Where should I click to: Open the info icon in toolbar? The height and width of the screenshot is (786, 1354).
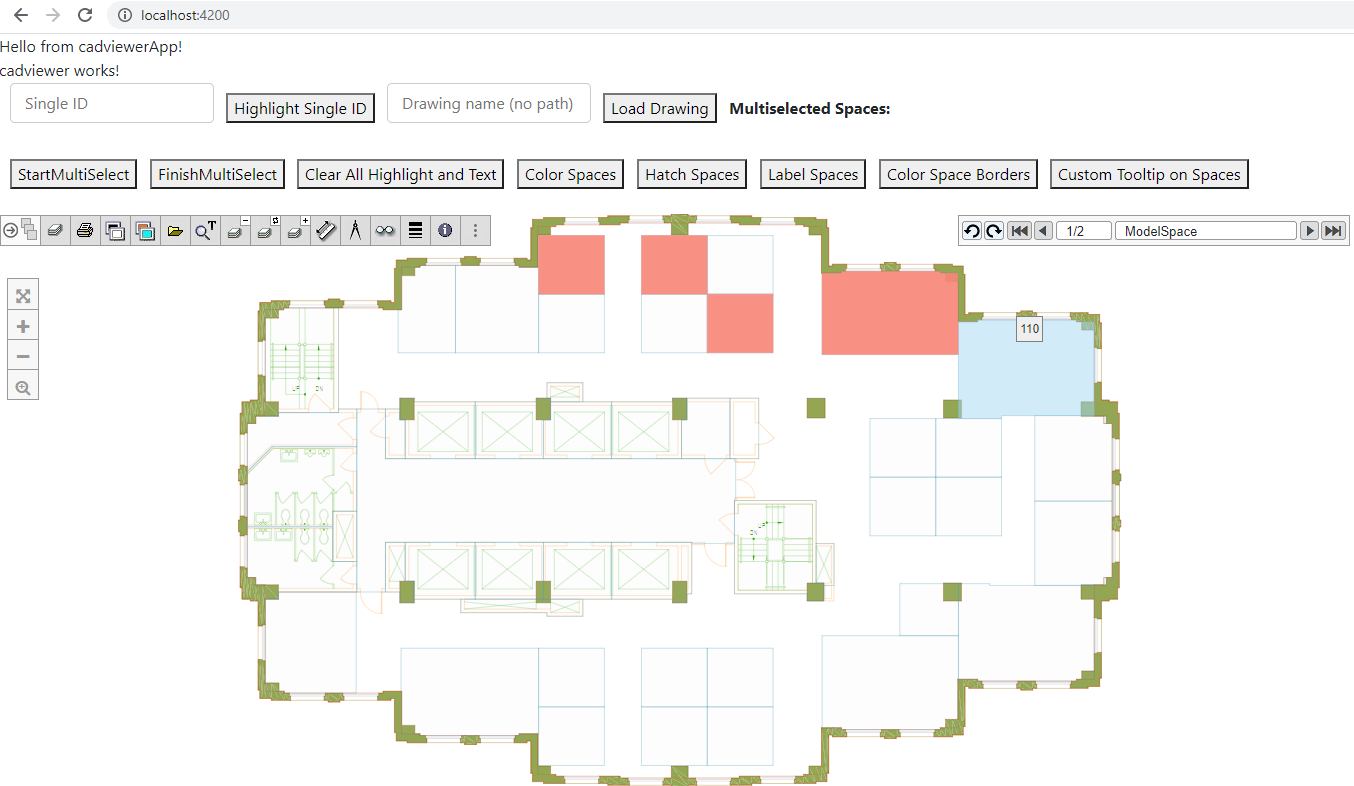(x=445, y=231)
